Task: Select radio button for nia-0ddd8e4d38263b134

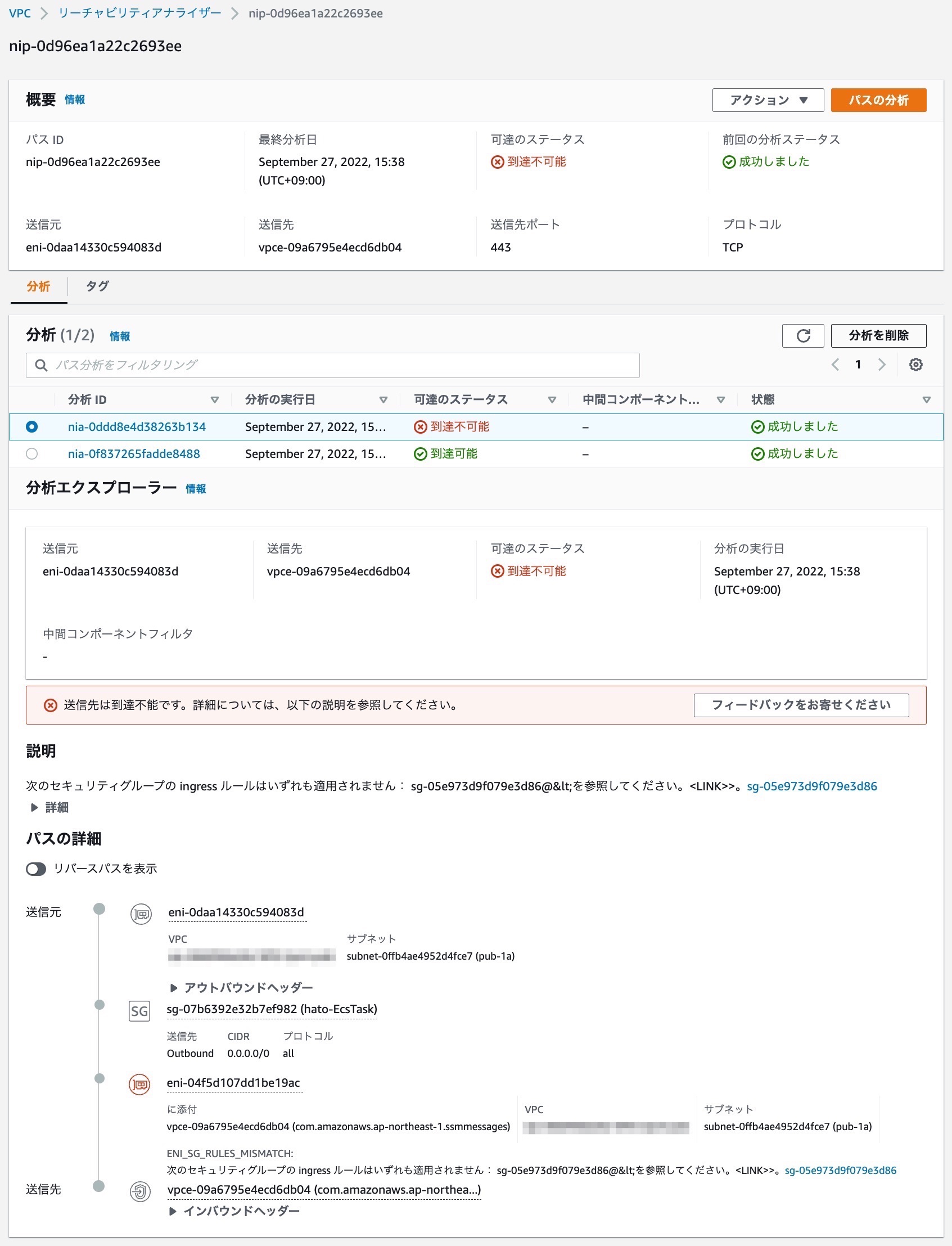Action: pos(31,427)
